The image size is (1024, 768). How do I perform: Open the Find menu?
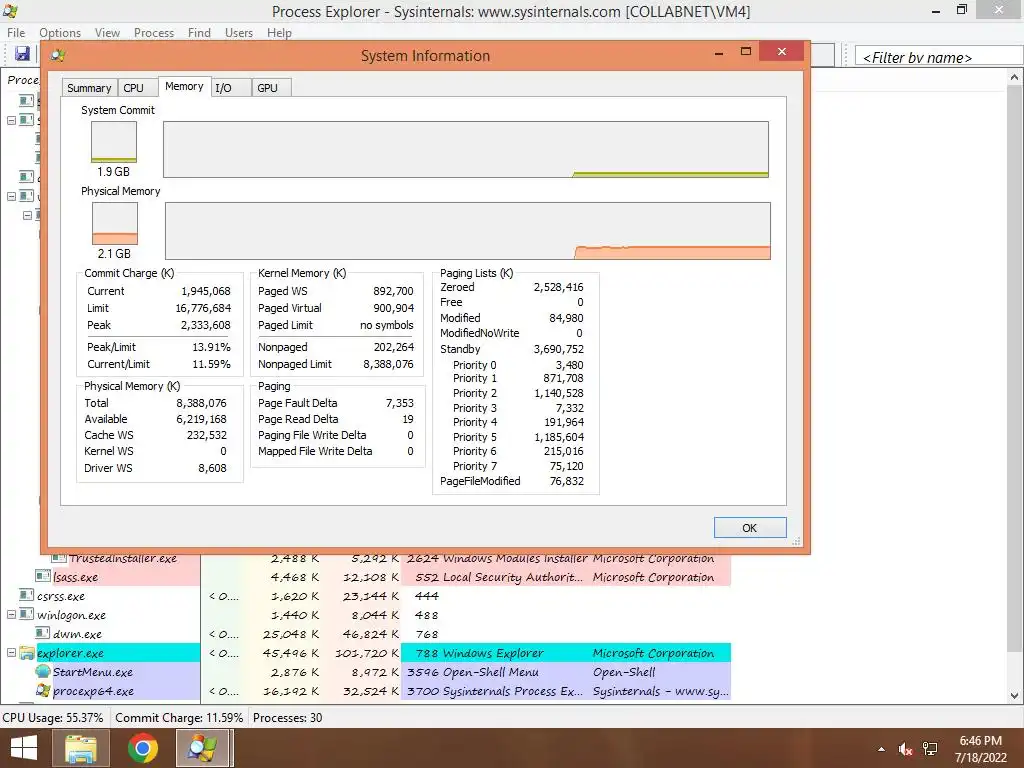[199, 33]
